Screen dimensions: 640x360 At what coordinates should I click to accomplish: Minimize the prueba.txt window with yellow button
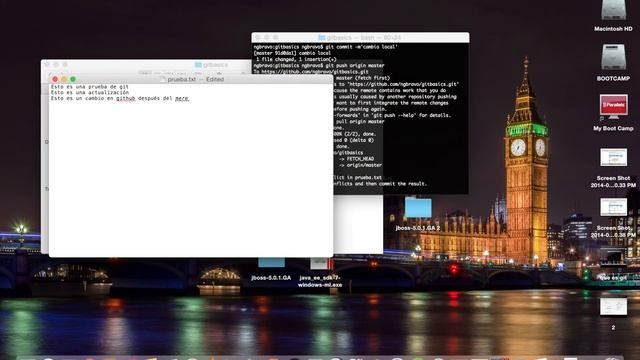pos(64,79)
